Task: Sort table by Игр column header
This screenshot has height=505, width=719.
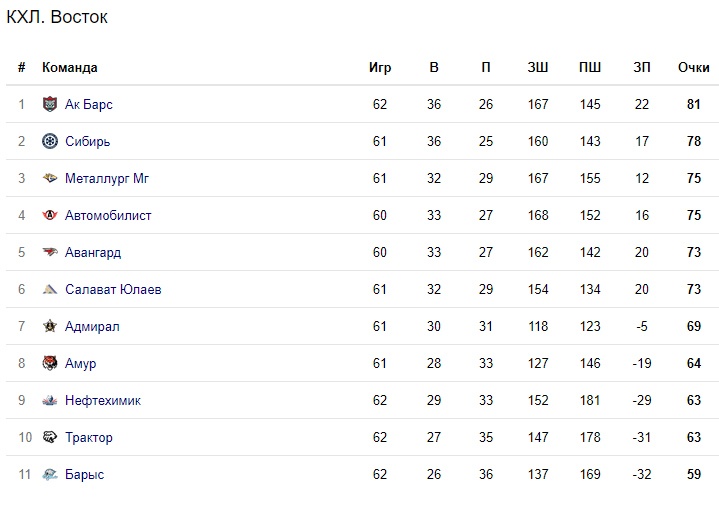Action: (380, 67)
